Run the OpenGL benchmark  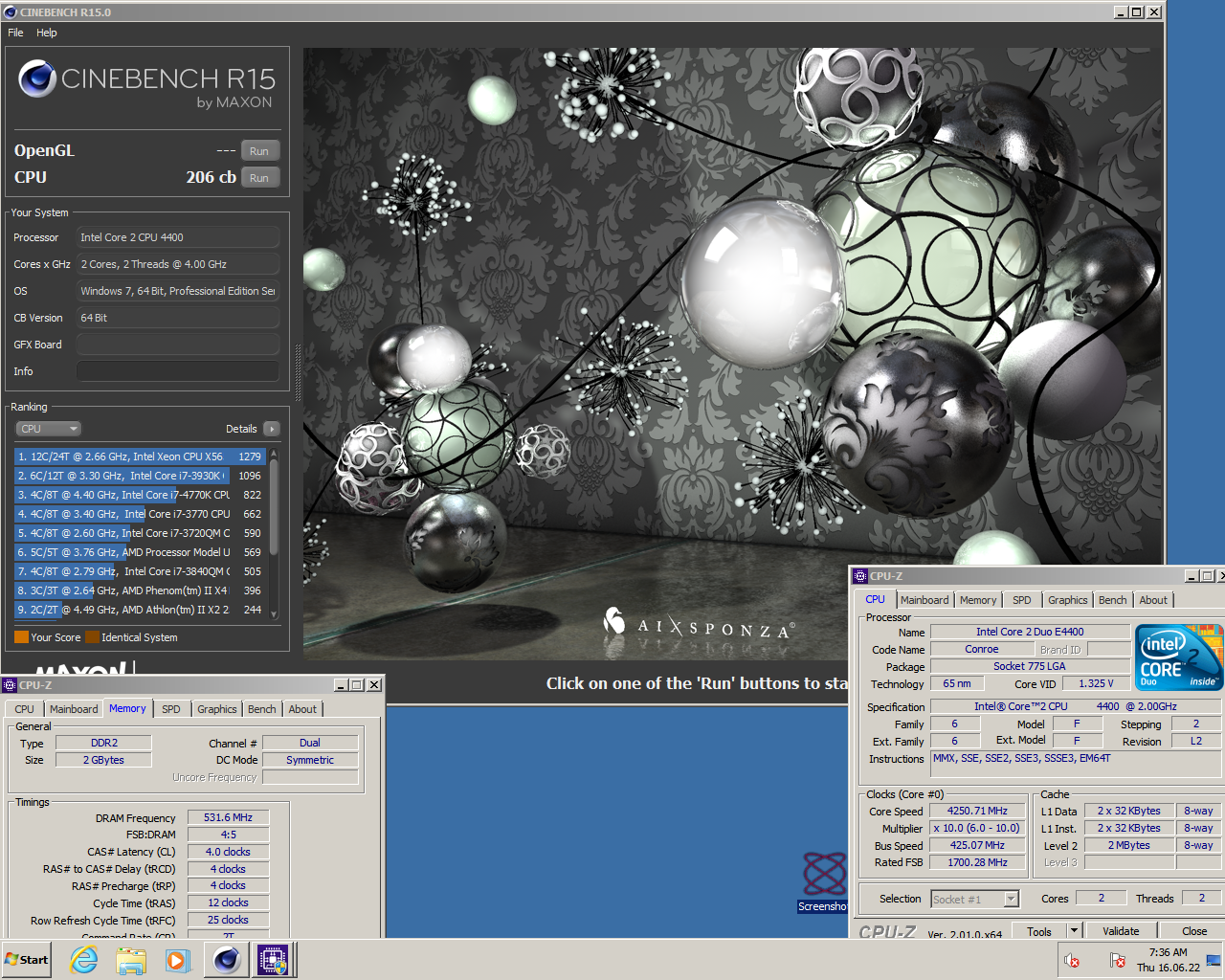tap(259, 151)
